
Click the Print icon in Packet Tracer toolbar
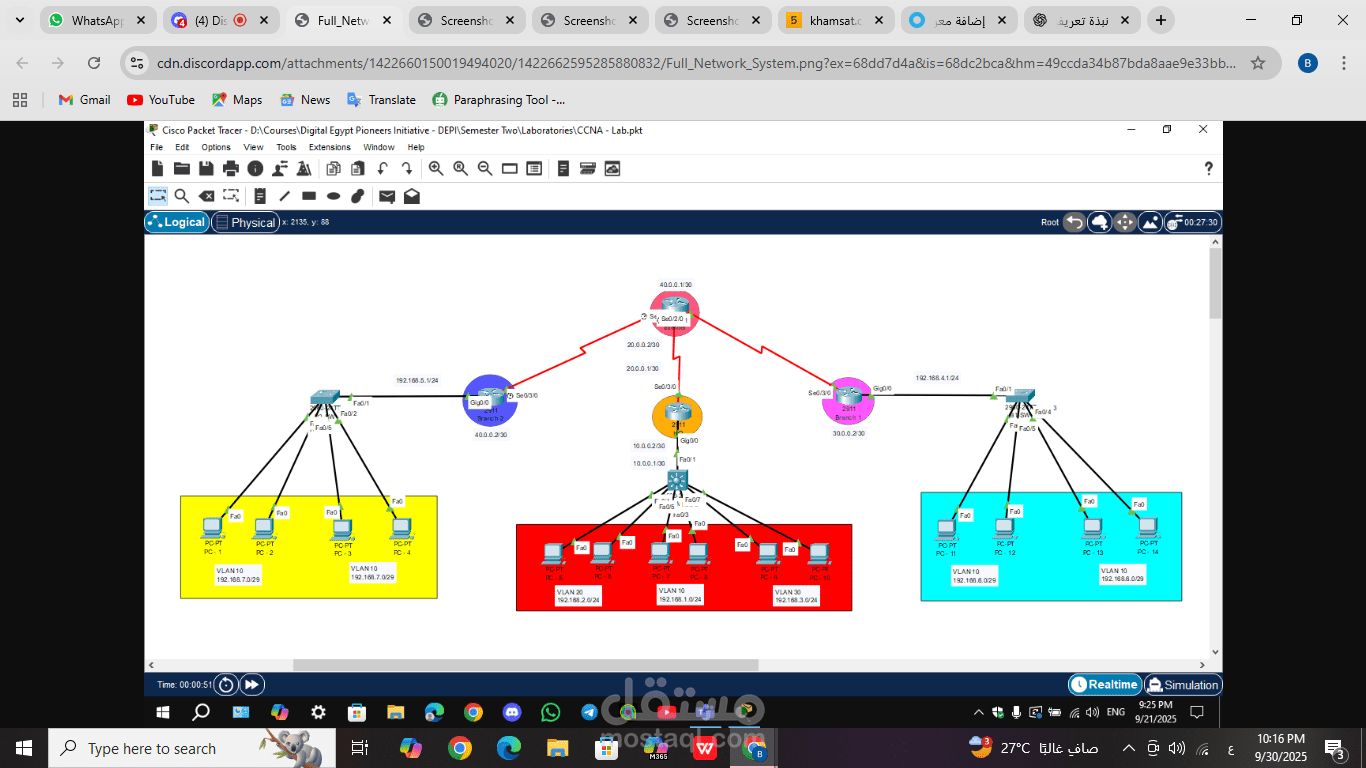(231, 169)
